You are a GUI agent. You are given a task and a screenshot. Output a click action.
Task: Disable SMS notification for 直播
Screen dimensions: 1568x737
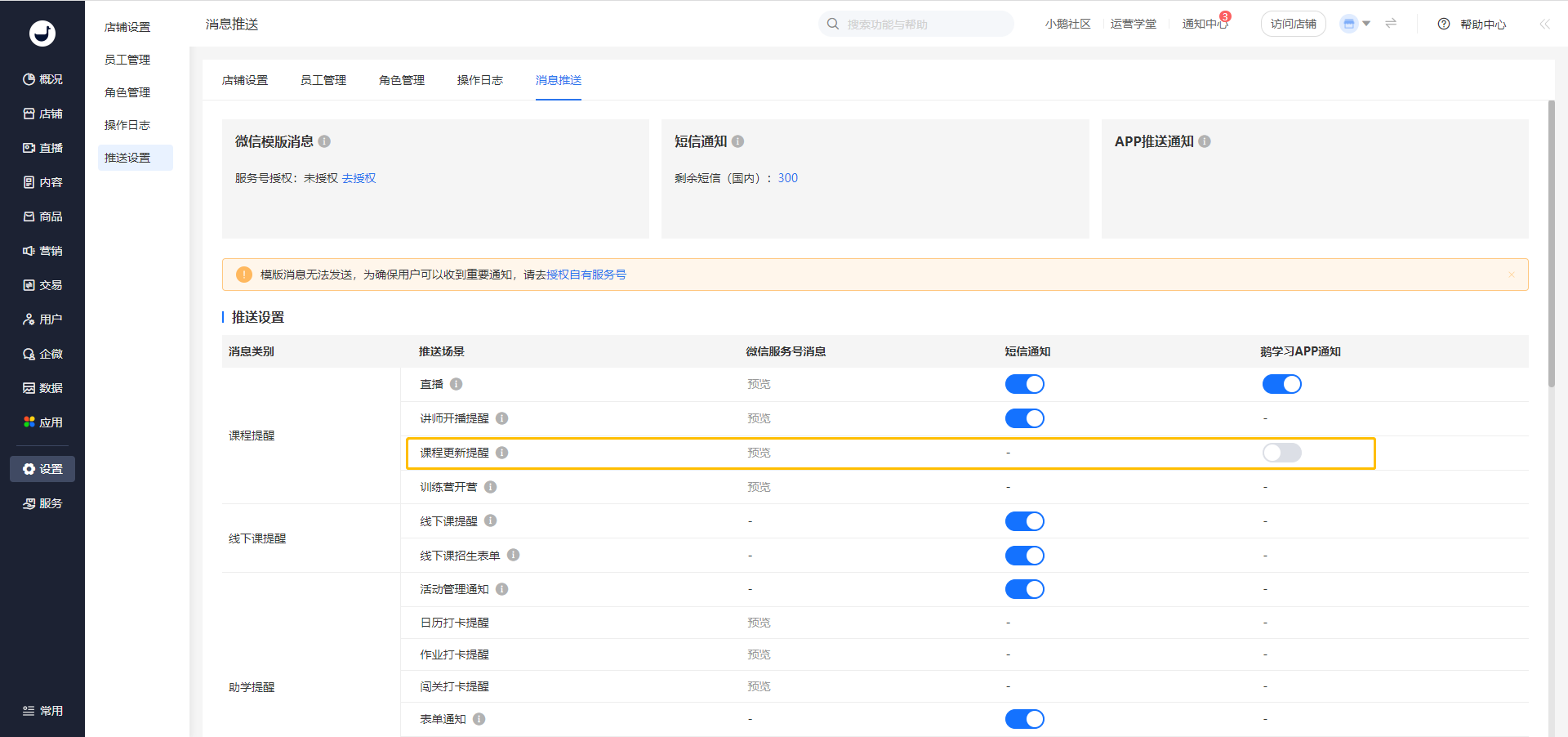1024,384
